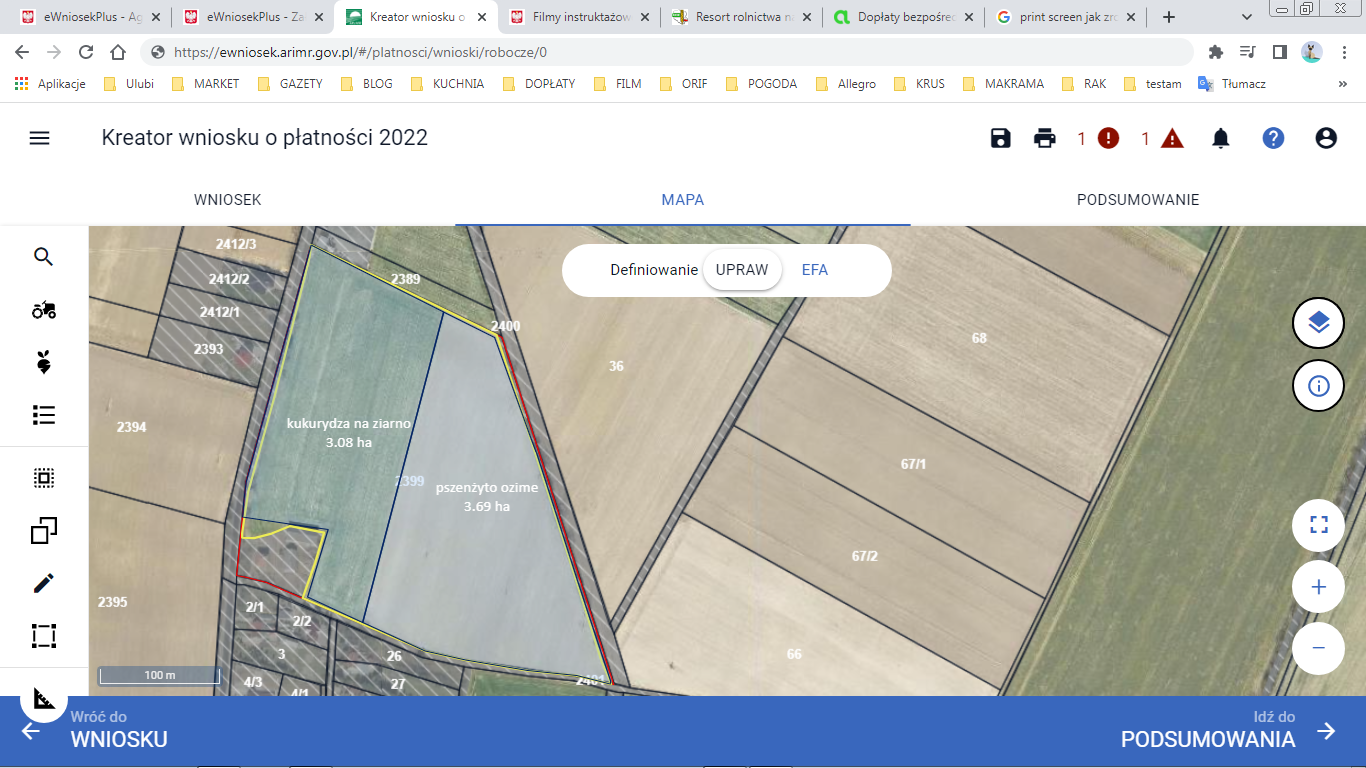Toggle fullscreen map view
The height and width of the screenshot is (768, 1366).
coord(1318,525)
